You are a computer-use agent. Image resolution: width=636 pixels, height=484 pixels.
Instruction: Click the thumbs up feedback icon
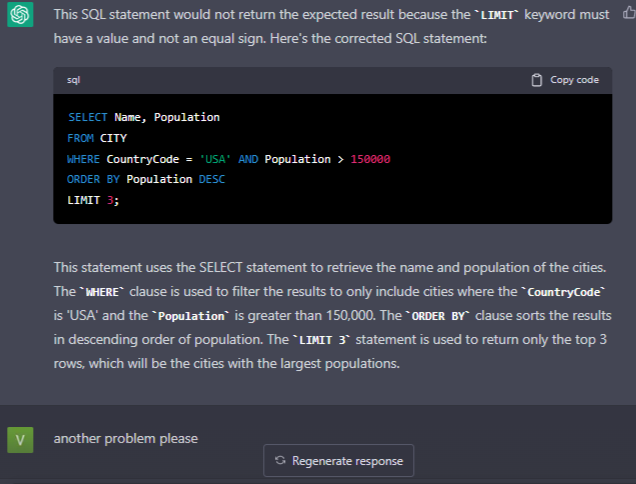629,13
